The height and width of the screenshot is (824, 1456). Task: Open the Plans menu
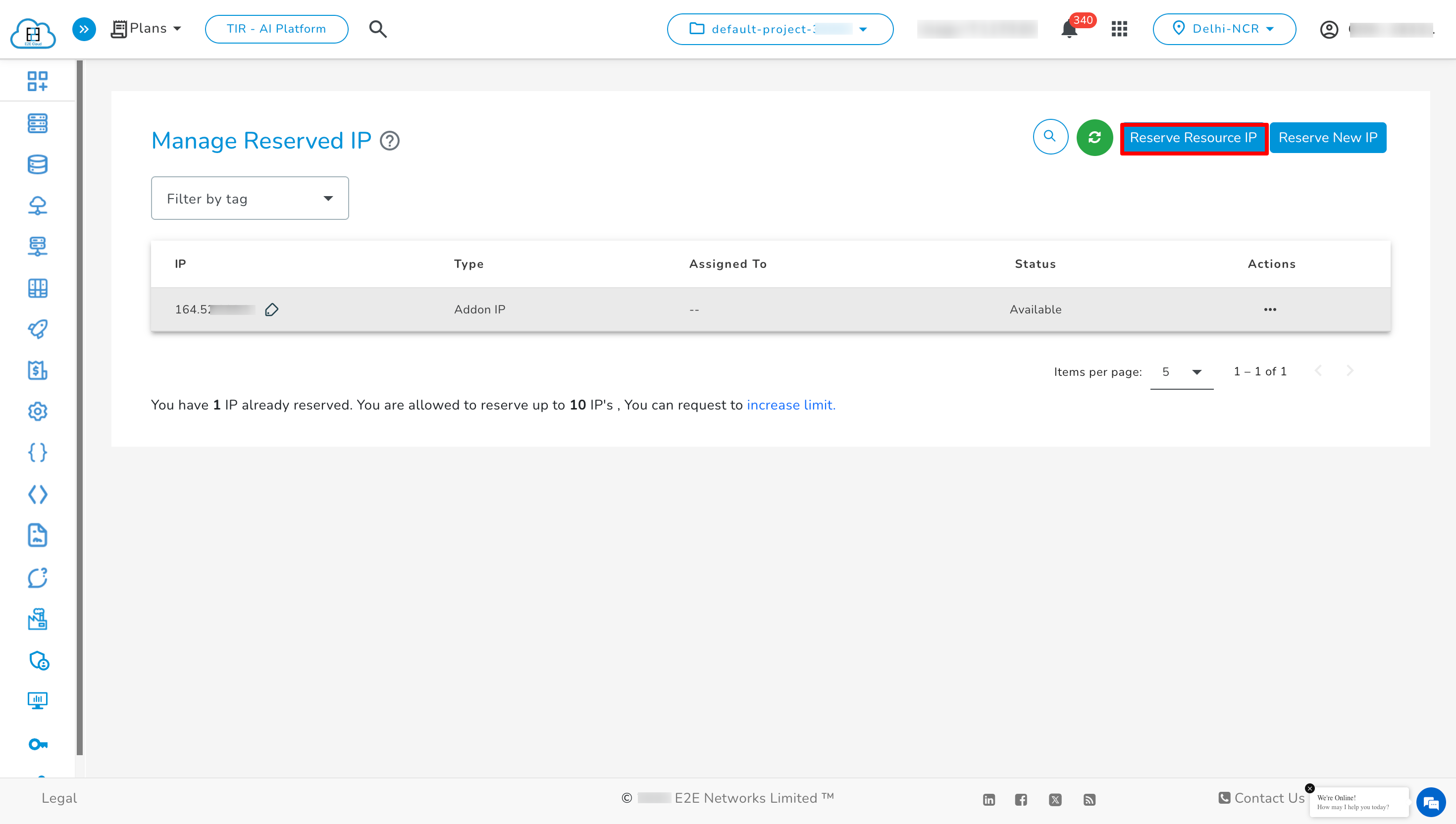click(146, 28)
